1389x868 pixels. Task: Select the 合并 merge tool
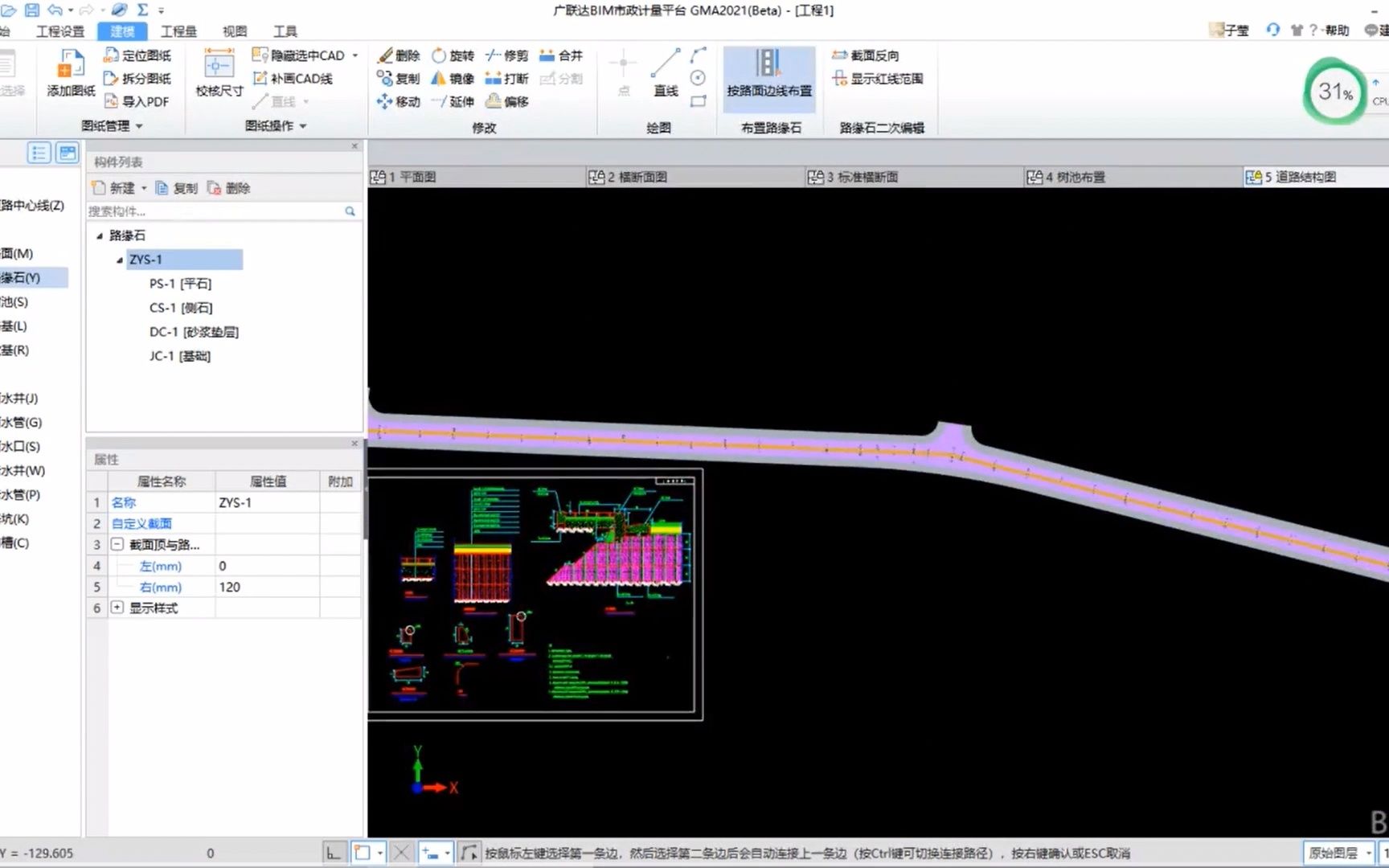point(561,55)
